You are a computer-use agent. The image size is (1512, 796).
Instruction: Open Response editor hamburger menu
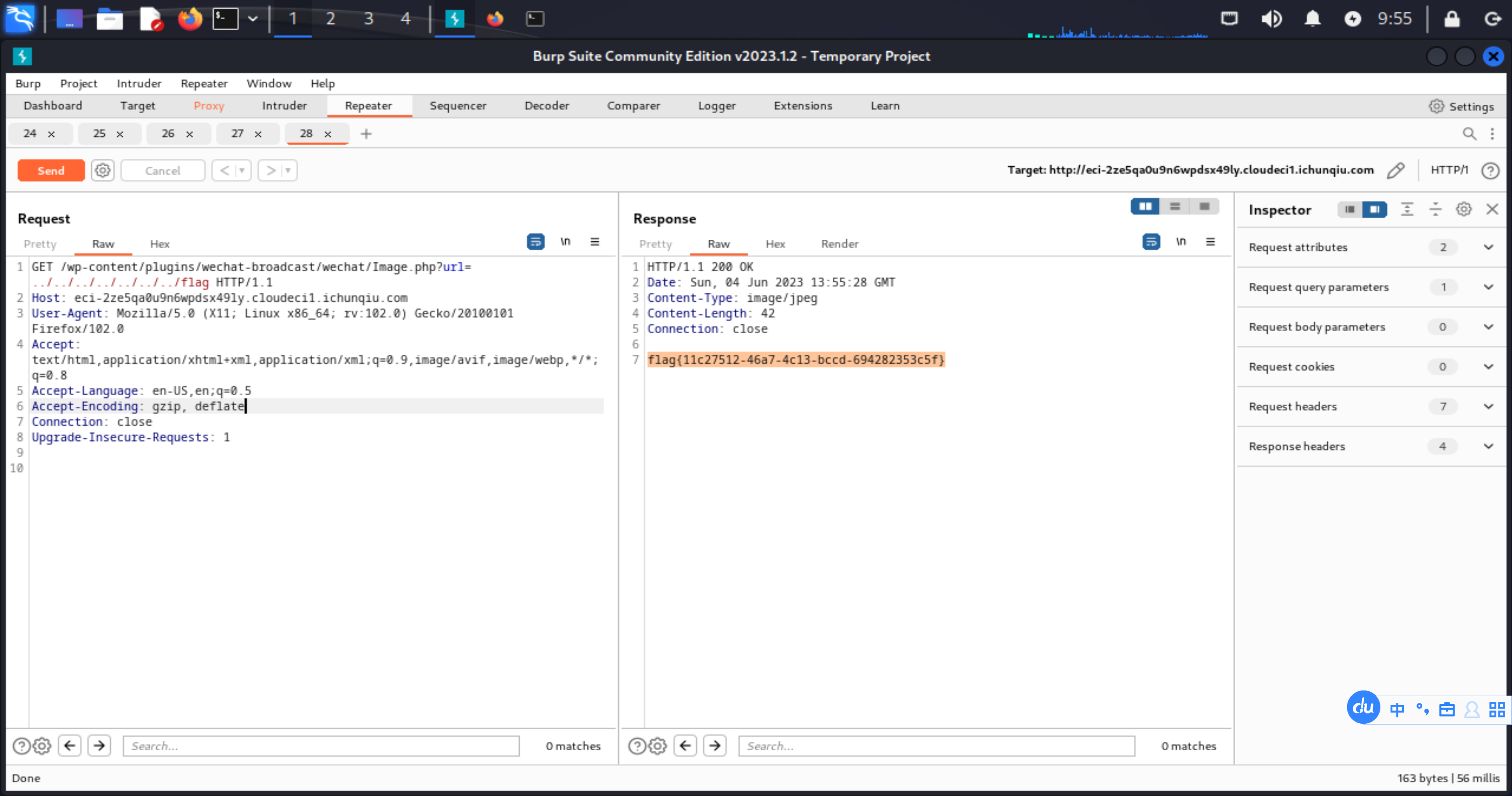tap(1210, 241)
